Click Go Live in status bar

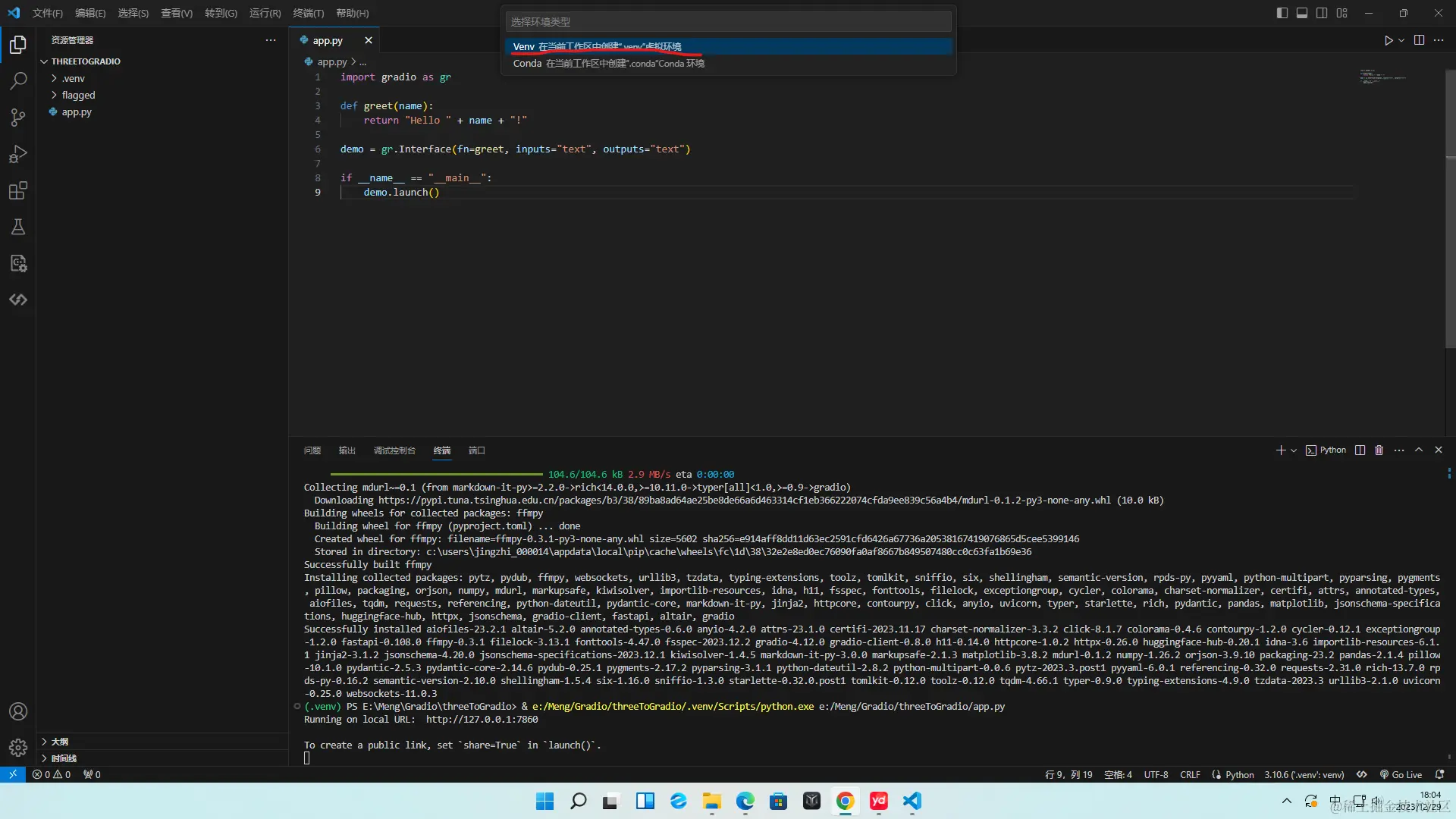point(1401,774)
